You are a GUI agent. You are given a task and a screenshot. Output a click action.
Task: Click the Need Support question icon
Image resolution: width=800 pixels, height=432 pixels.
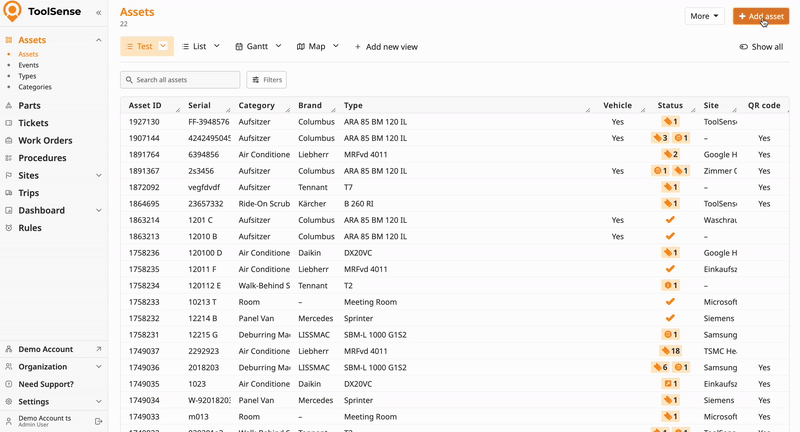coord(9,384)
